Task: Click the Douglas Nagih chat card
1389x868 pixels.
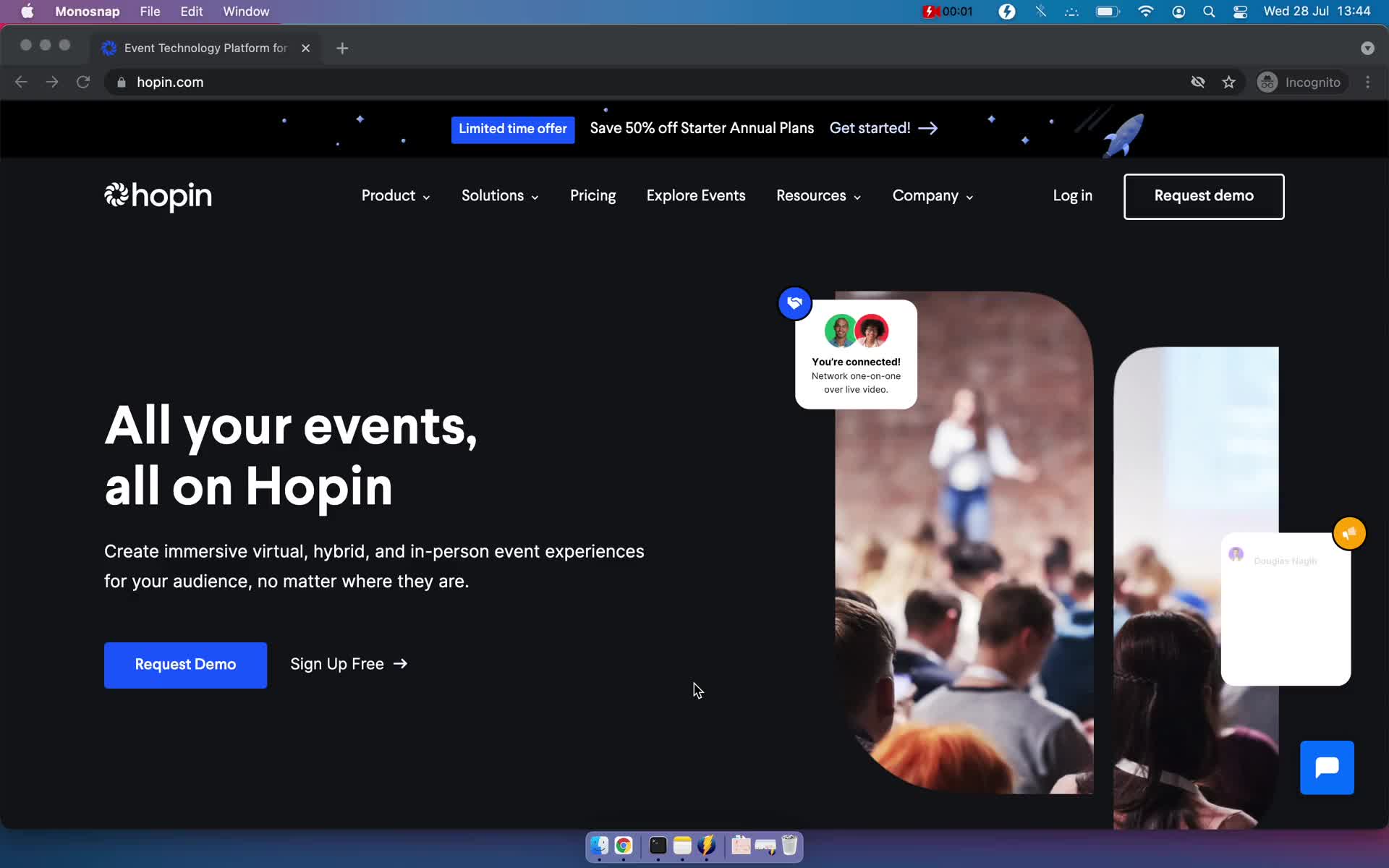Action: click(x=1286, y=609)
